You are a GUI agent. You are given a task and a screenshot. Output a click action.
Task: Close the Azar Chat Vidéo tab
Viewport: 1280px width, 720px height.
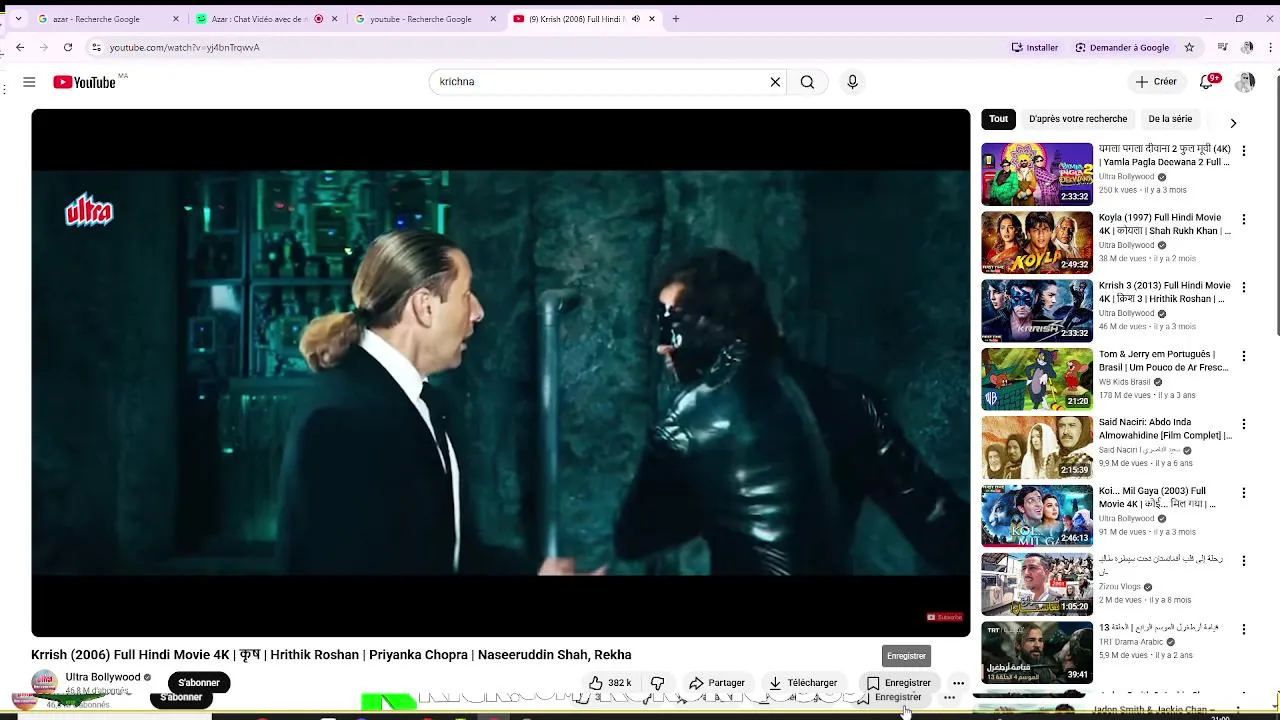click(335, 19)
